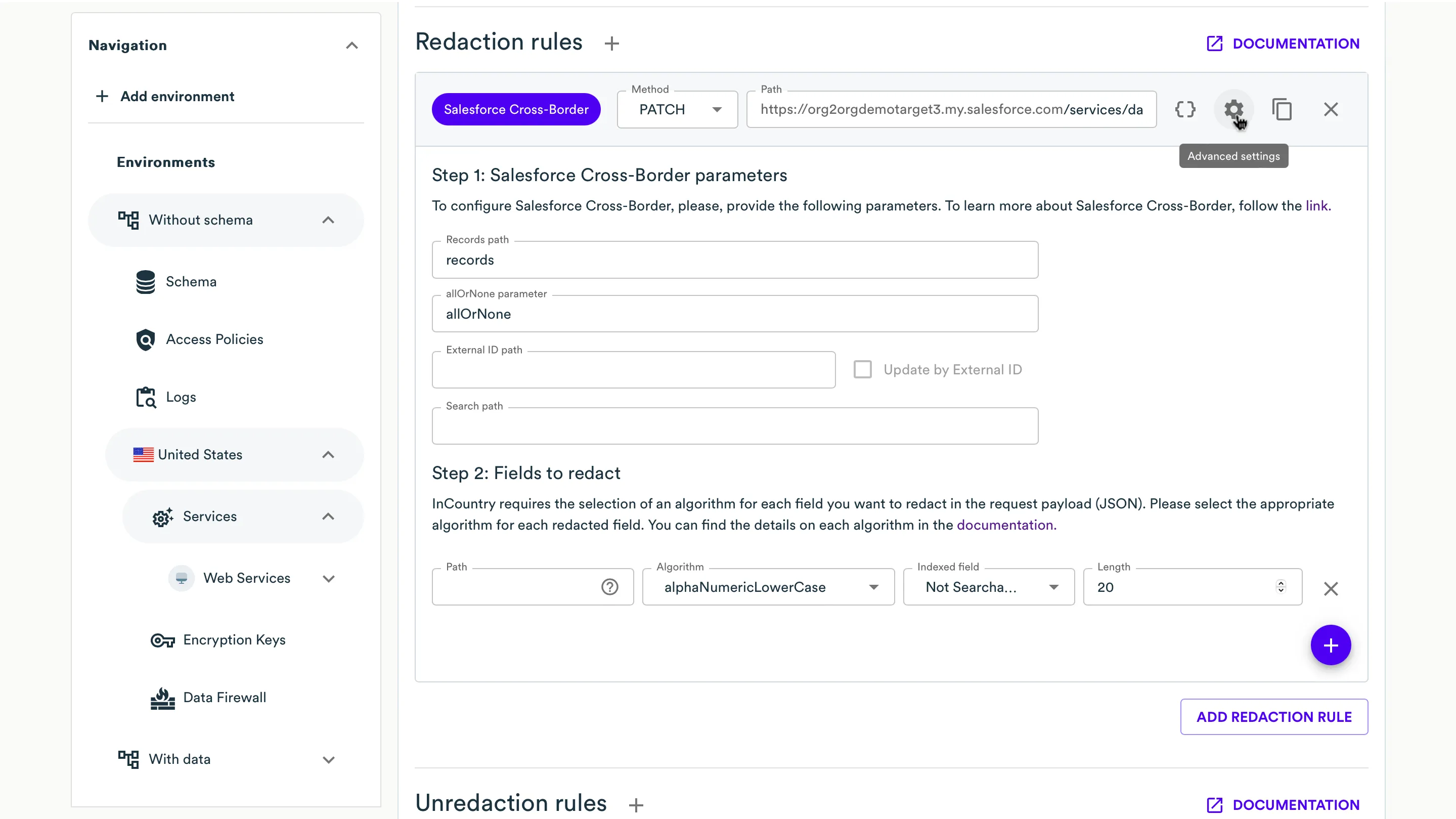Remove the Salesforce Cross-Border rule

pyautogui.click(x=1331, y=109)
